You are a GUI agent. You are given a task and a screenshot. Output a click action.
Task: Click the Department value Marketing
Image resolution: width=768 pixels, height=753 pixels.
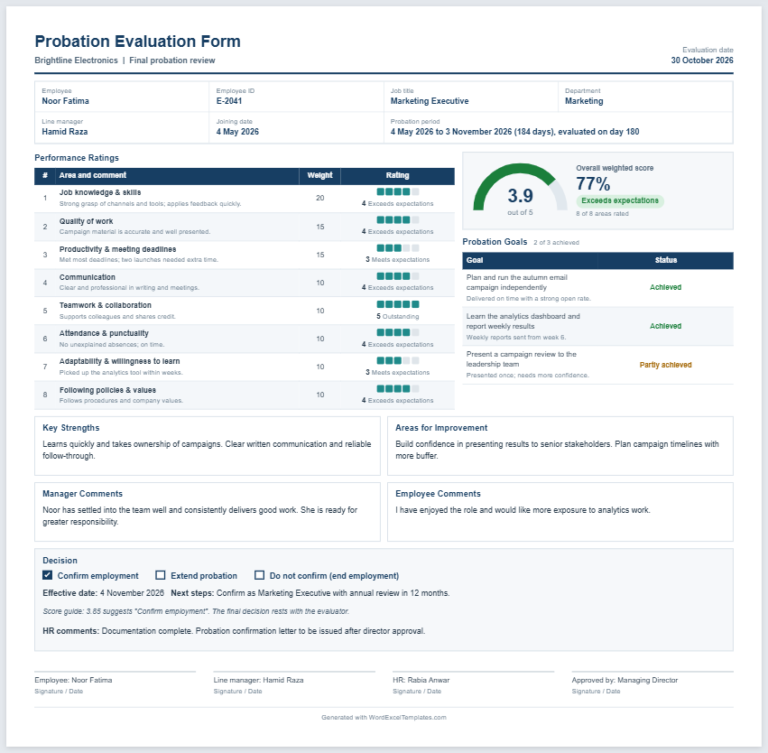pyautogui.click(x=584, y=101)
